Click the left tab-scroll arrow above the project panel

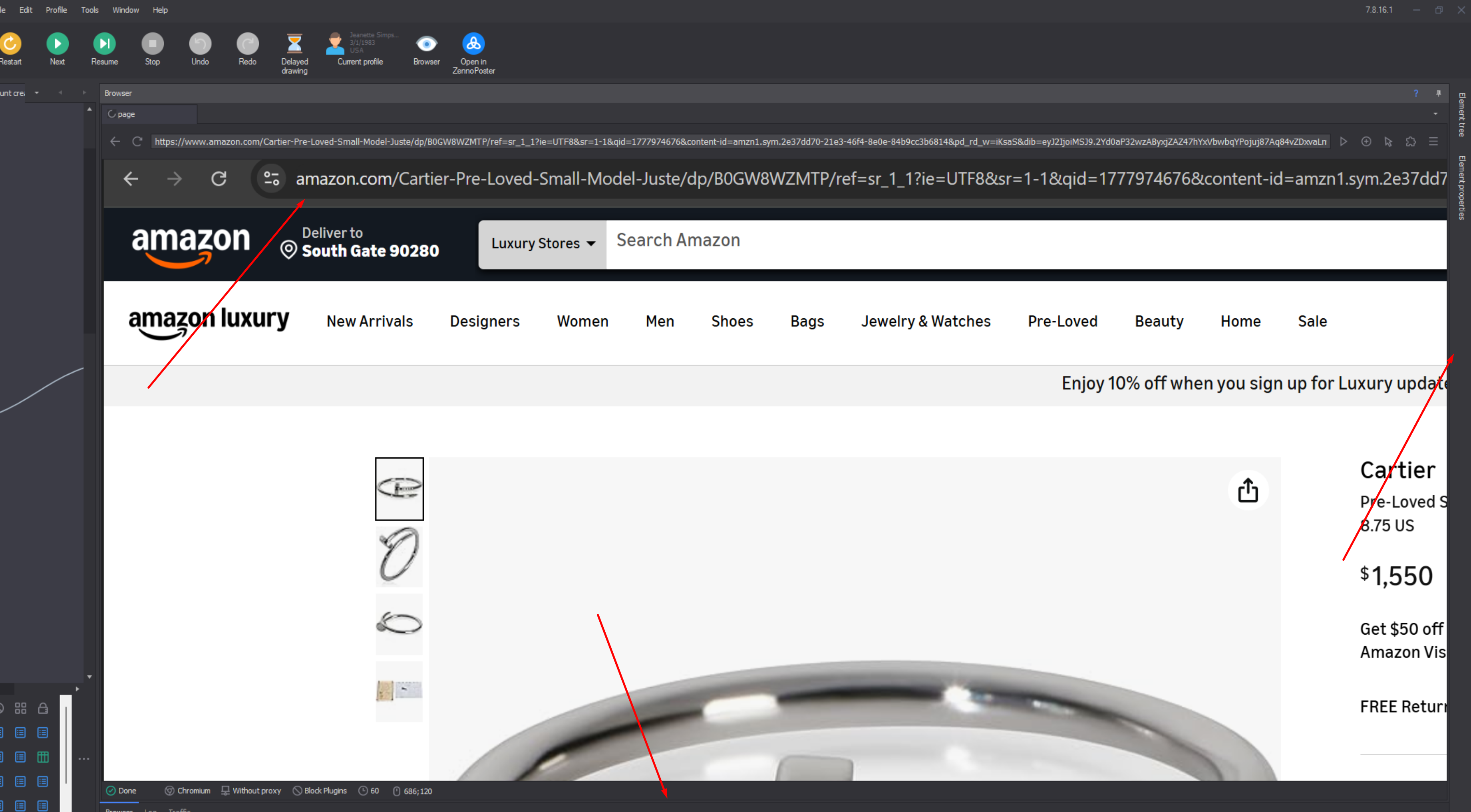click(60, 93)
